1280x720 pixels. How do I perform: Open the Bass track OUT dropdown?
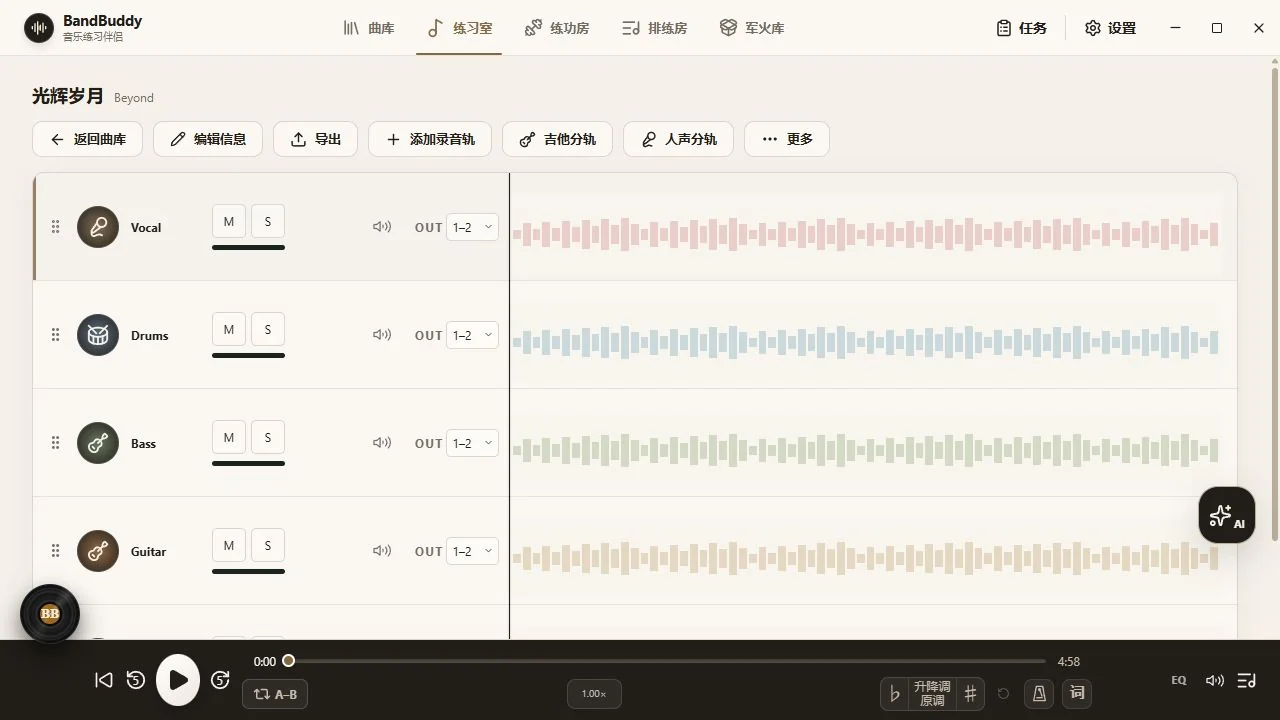472,443
